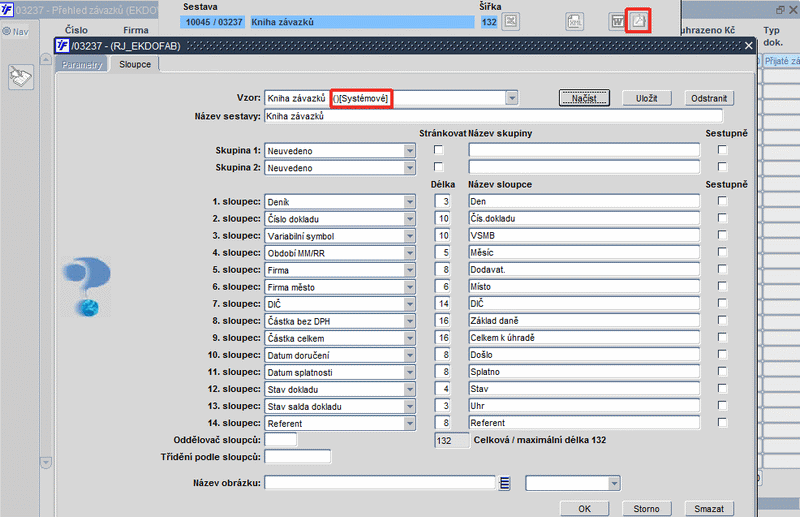Image resolution: width=800 pixels, height=517 pixels.
Task: Open the 2. sloupec Číslo dokladu dropdown
Action: [x=409, y=218]
